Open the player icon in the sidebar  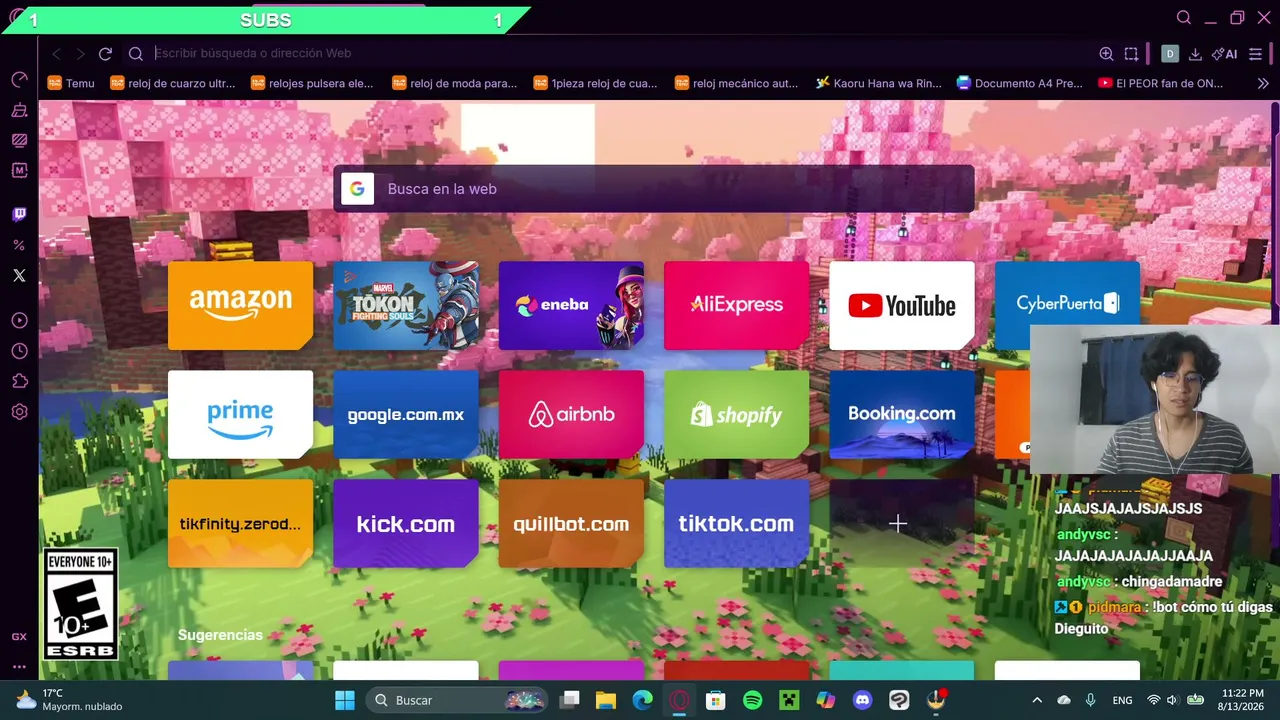pos(19,321)
